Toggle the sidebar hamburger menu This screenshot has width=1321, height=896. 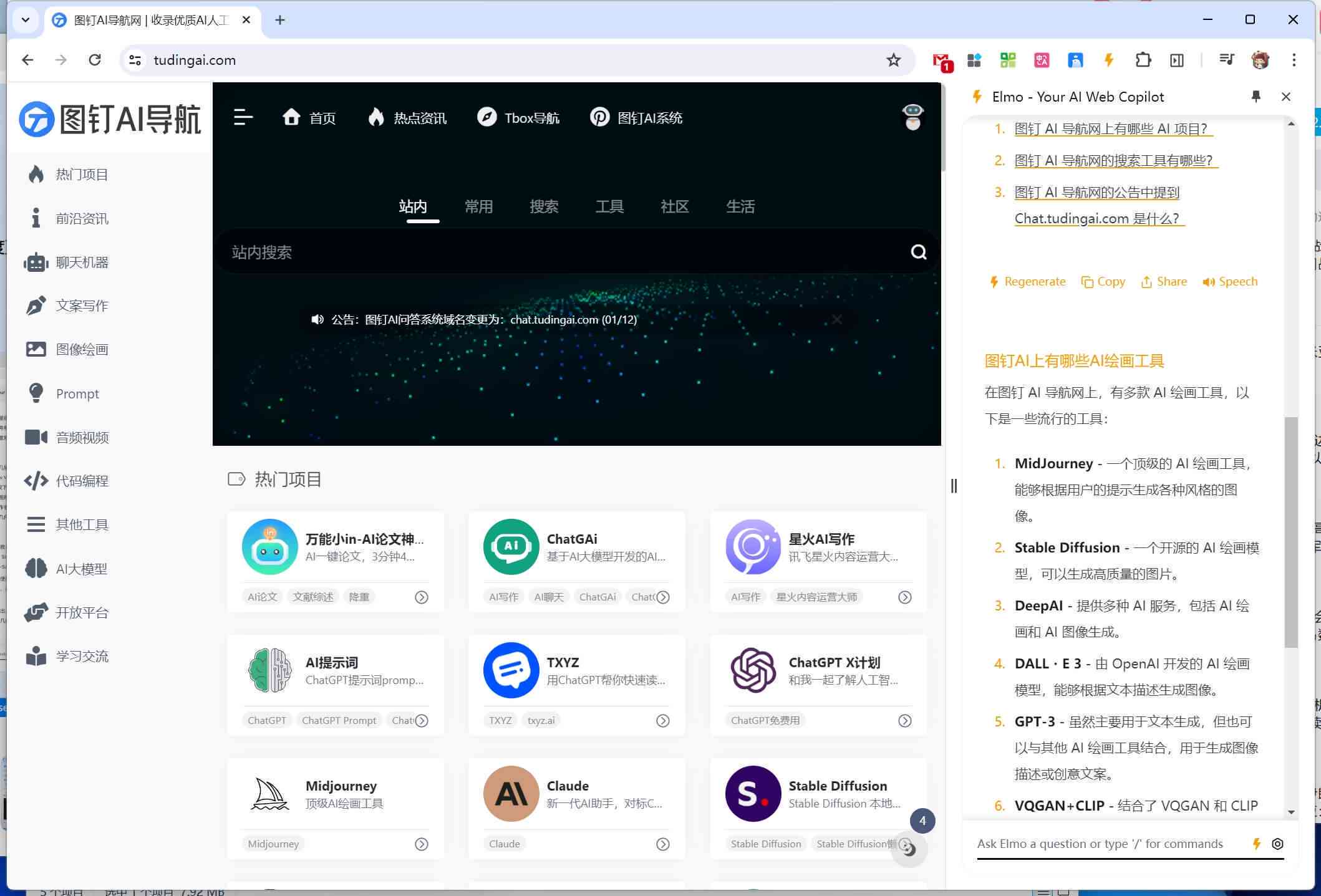243,117
